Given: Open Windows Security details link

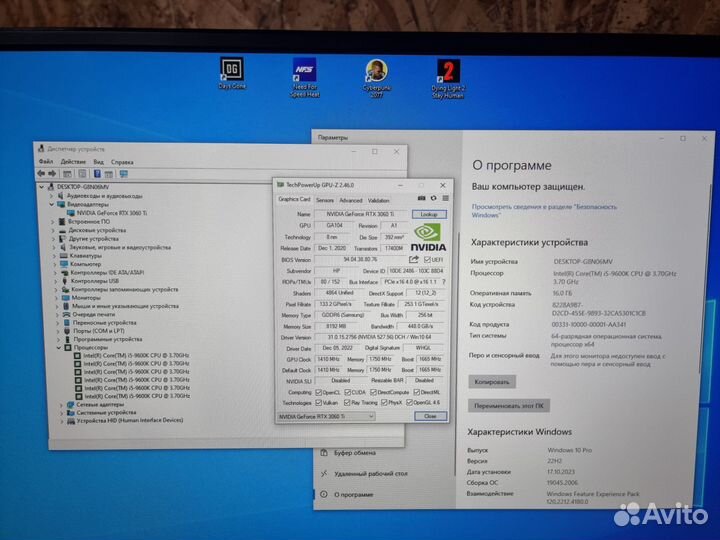Looking at the screenshot, I should tap(544, 211).
